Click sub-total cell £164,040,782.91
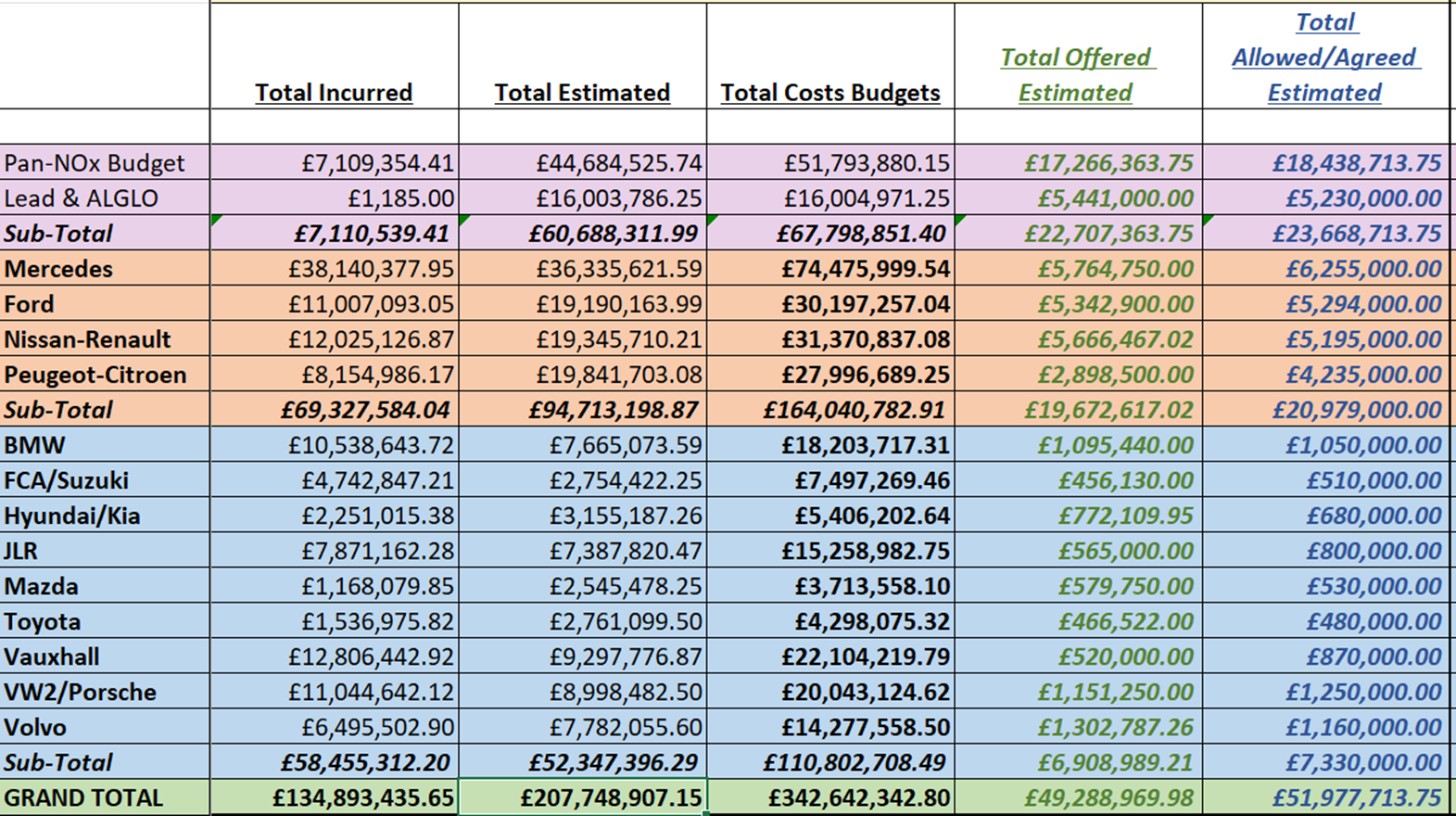 point(831,410)
